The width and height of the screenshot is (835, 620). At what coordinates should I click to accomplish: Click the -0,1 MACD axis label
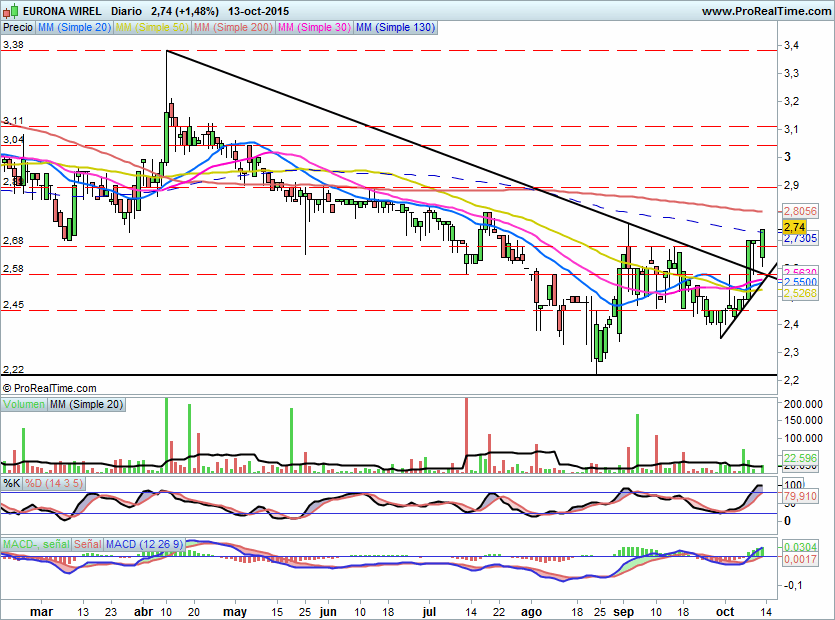click(793, 585)
